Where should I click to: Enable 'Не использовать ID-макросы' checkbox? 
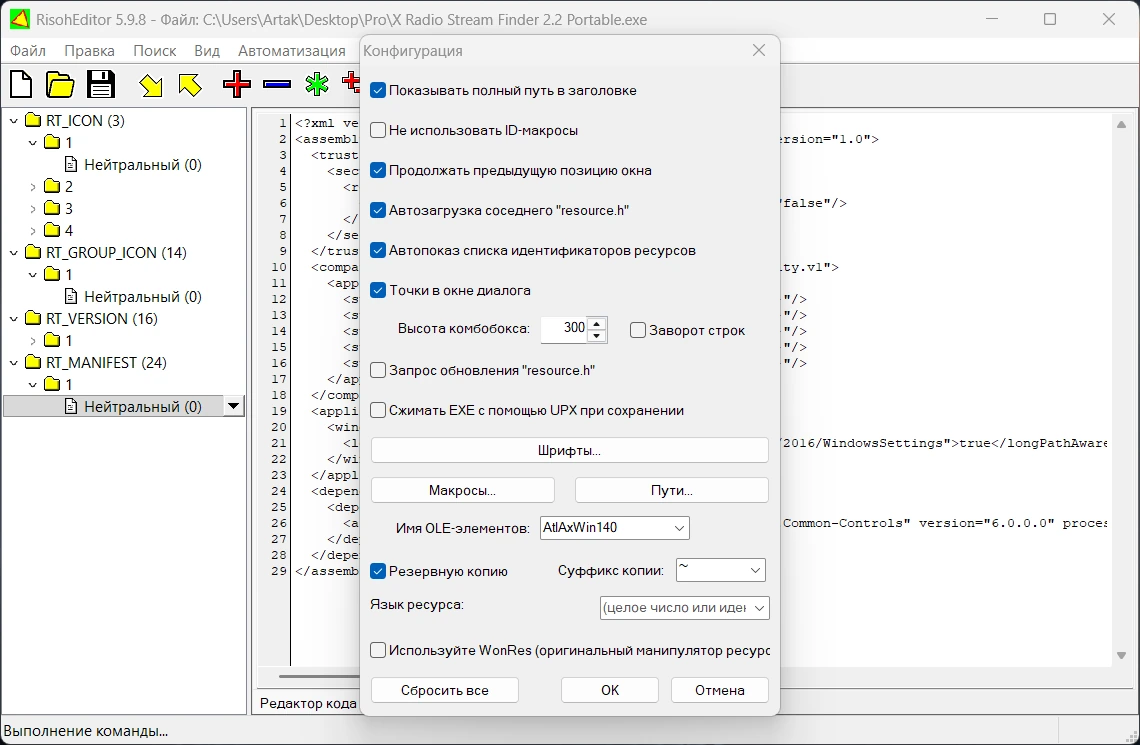[x=377, y=130]
